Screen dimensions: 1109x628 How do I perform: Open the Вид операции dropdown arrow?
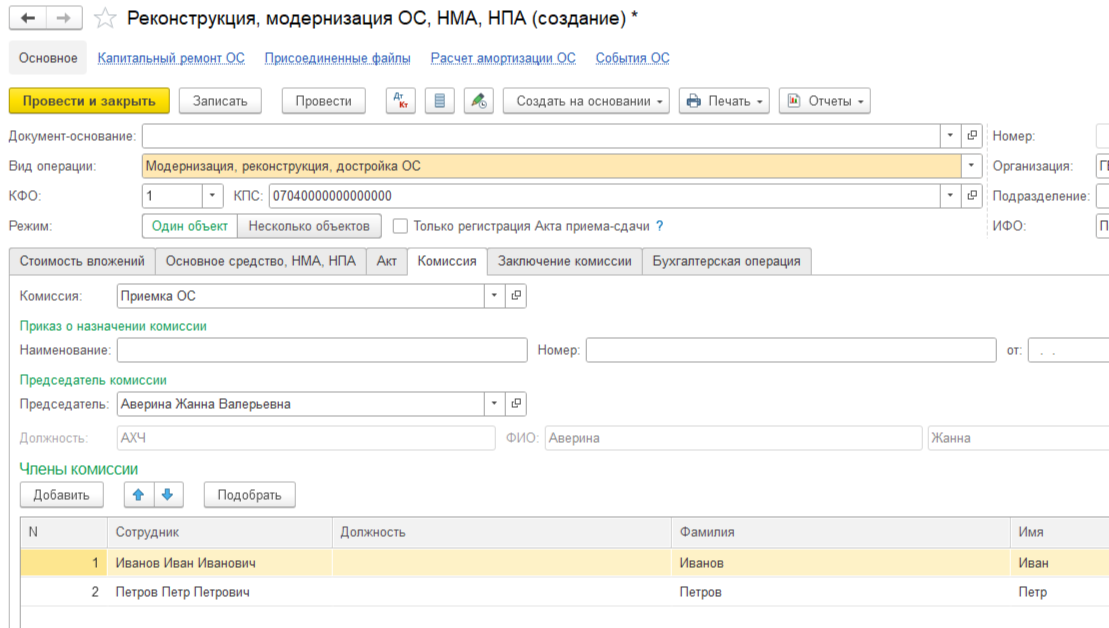pyautogui.click(x=971, y=166)
